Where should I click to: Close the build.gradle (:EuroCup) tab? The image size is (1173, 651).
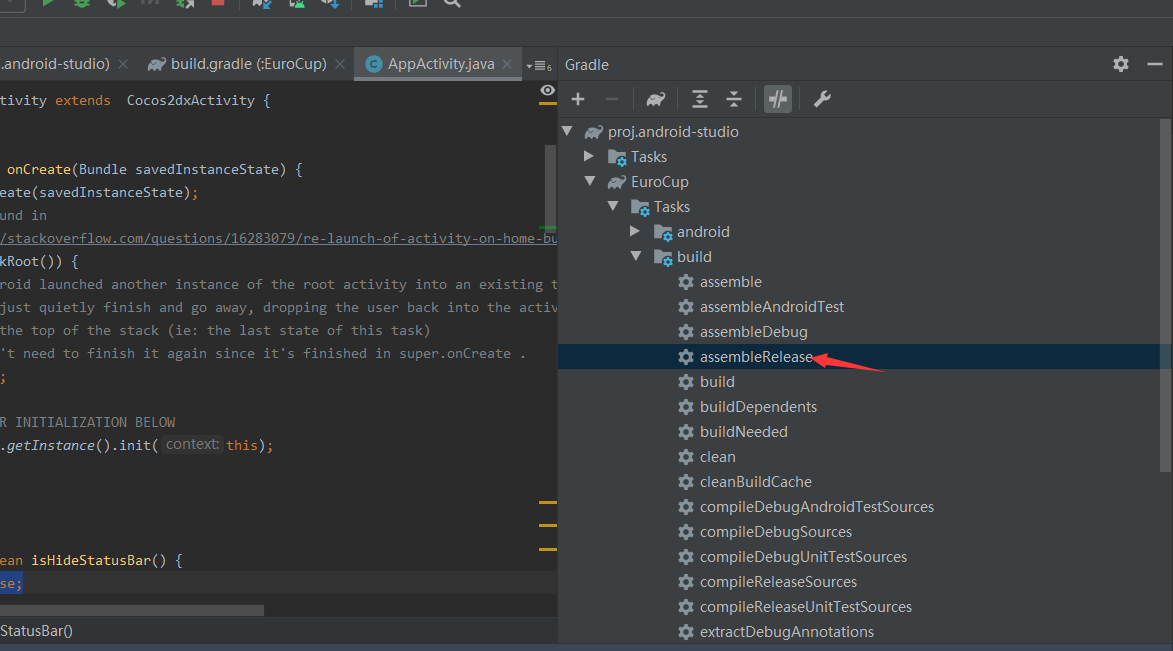pyautogui.click(x=340, y=64)
